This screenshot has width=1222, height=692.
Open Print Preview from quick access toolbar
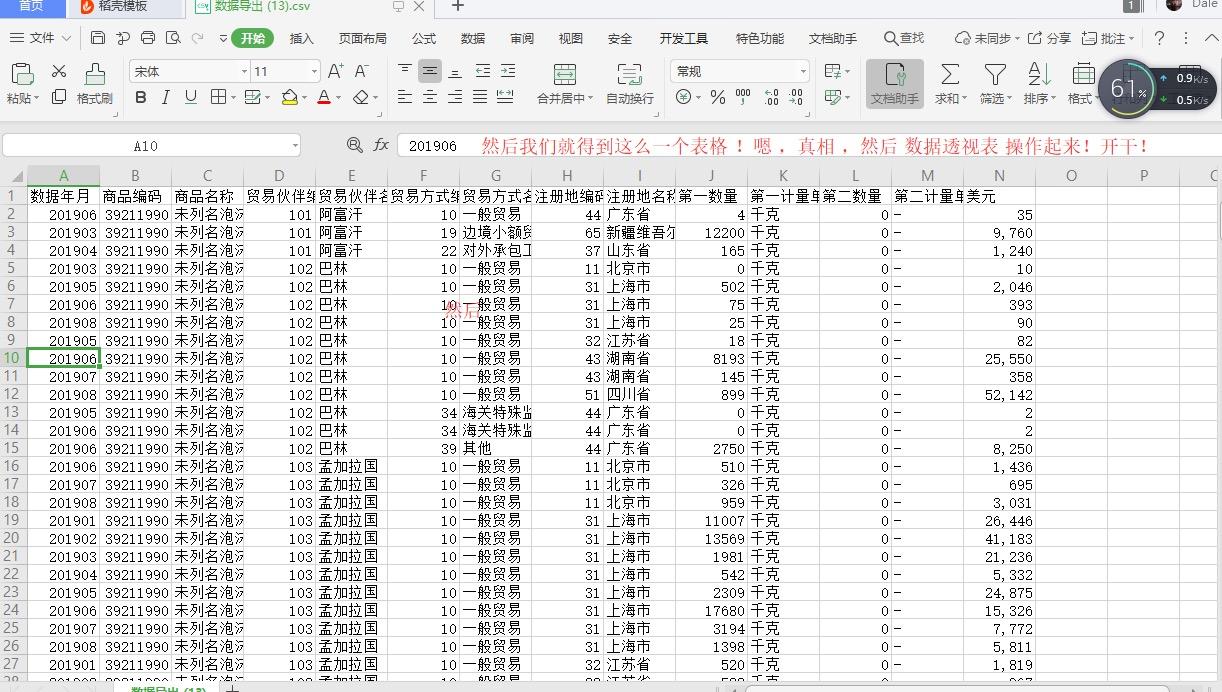[x=173, y=38]
